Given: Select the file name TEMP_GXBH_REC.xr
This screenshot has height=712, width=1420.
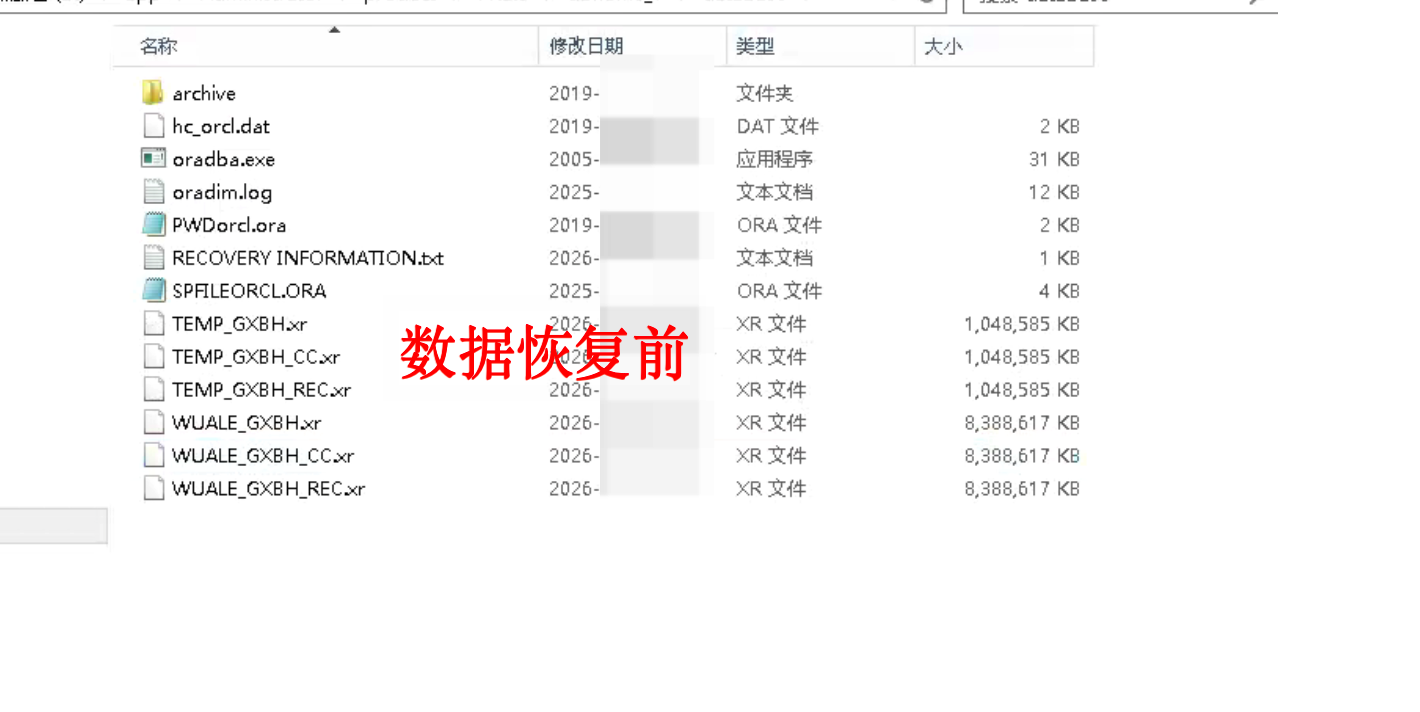Looking at the screenshot, I should click(262, 390).
